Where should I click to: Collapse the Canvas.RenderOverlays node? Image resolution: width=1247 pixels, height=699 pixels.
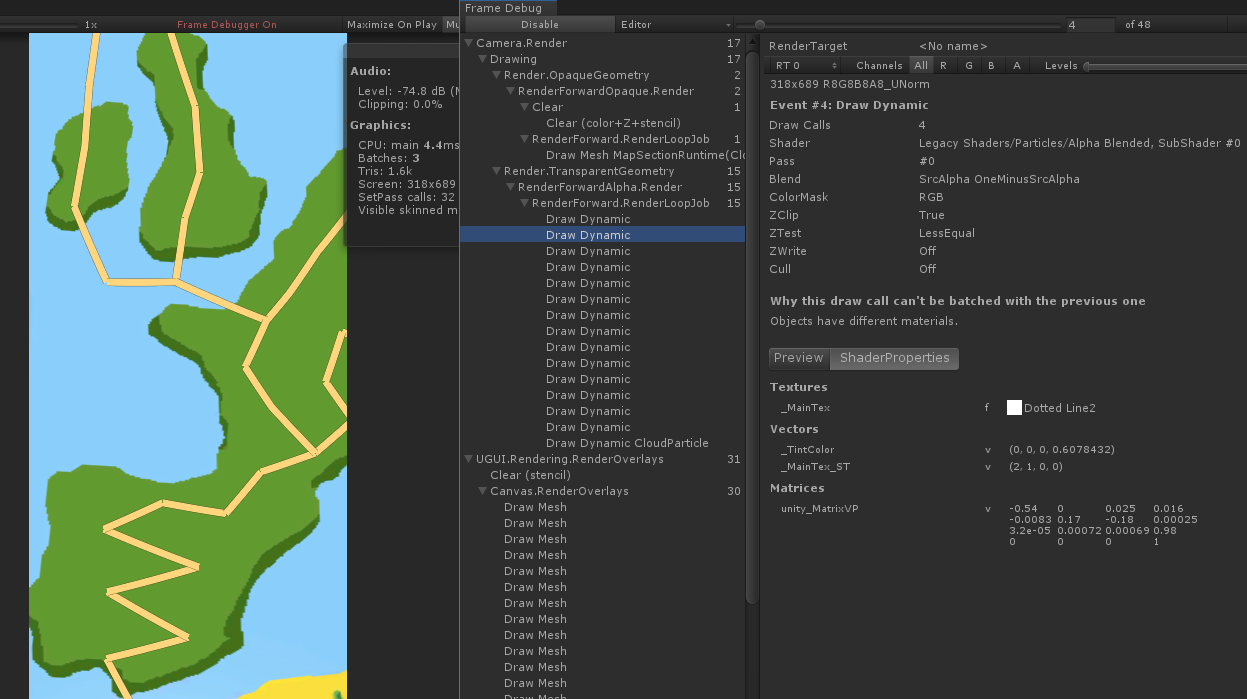pyautogui.click(x=483, y=492)
